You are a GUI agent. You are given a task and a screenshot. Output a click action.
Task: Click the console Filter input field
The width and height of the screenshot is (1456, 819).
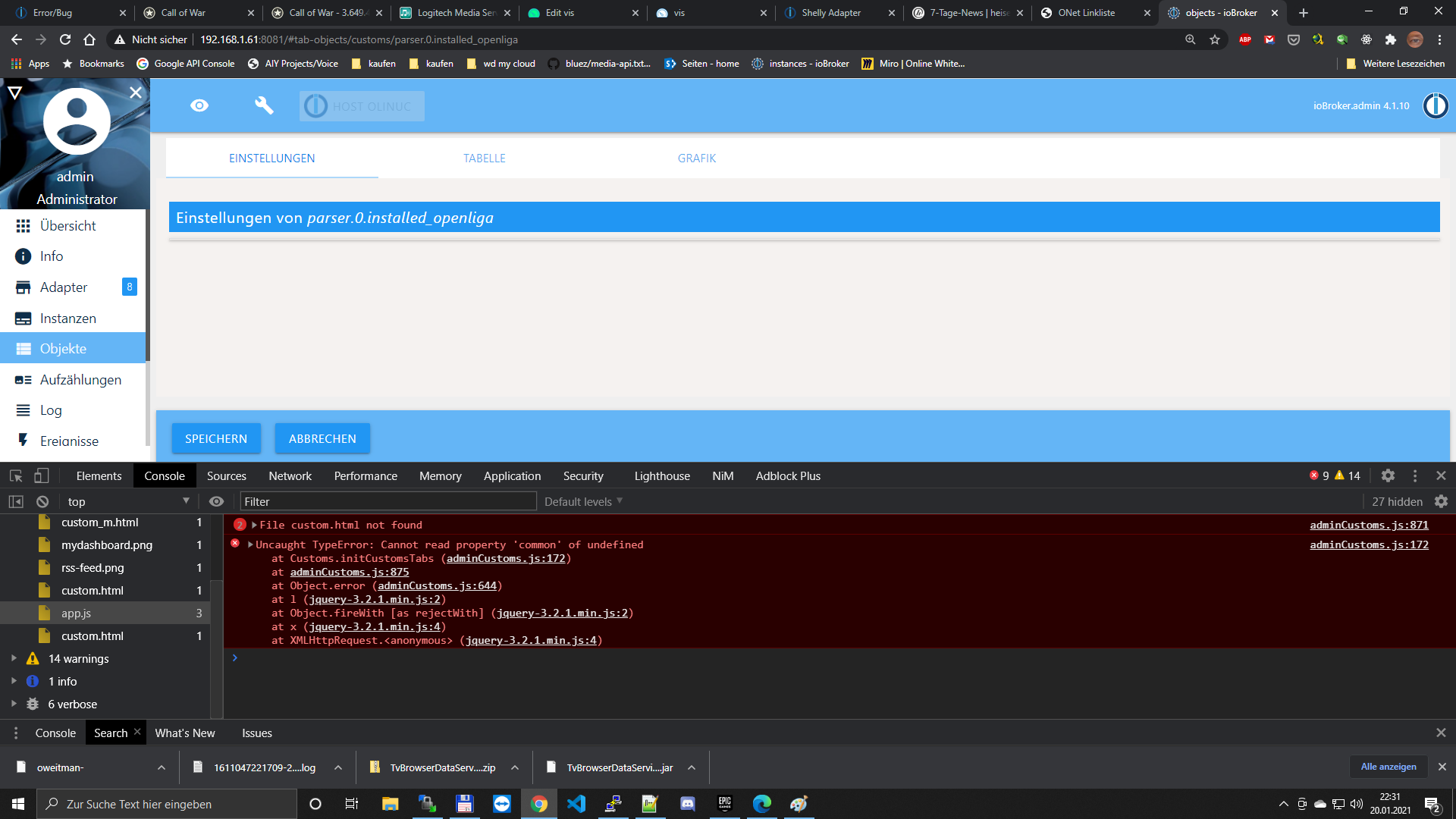tap(388, 501)
